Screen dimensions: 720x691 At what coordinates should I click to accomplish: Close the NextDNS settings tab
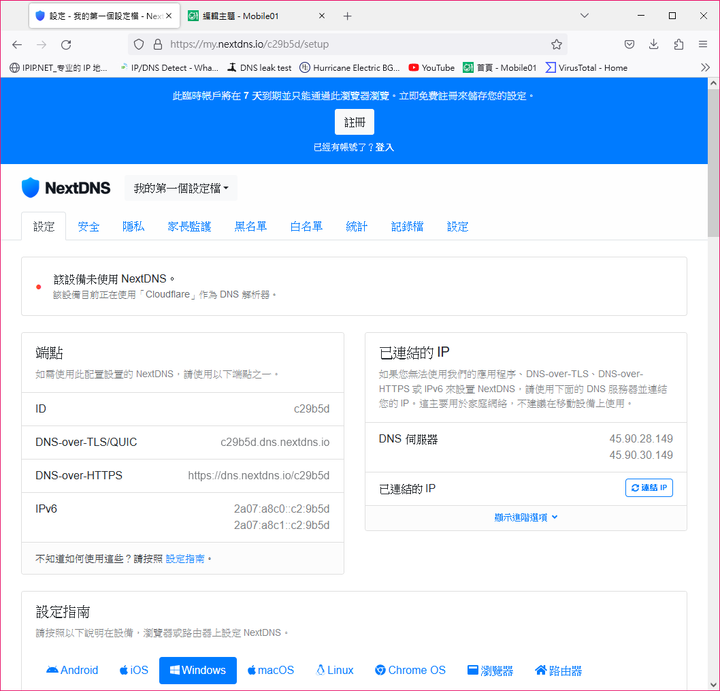pos(169,16)
